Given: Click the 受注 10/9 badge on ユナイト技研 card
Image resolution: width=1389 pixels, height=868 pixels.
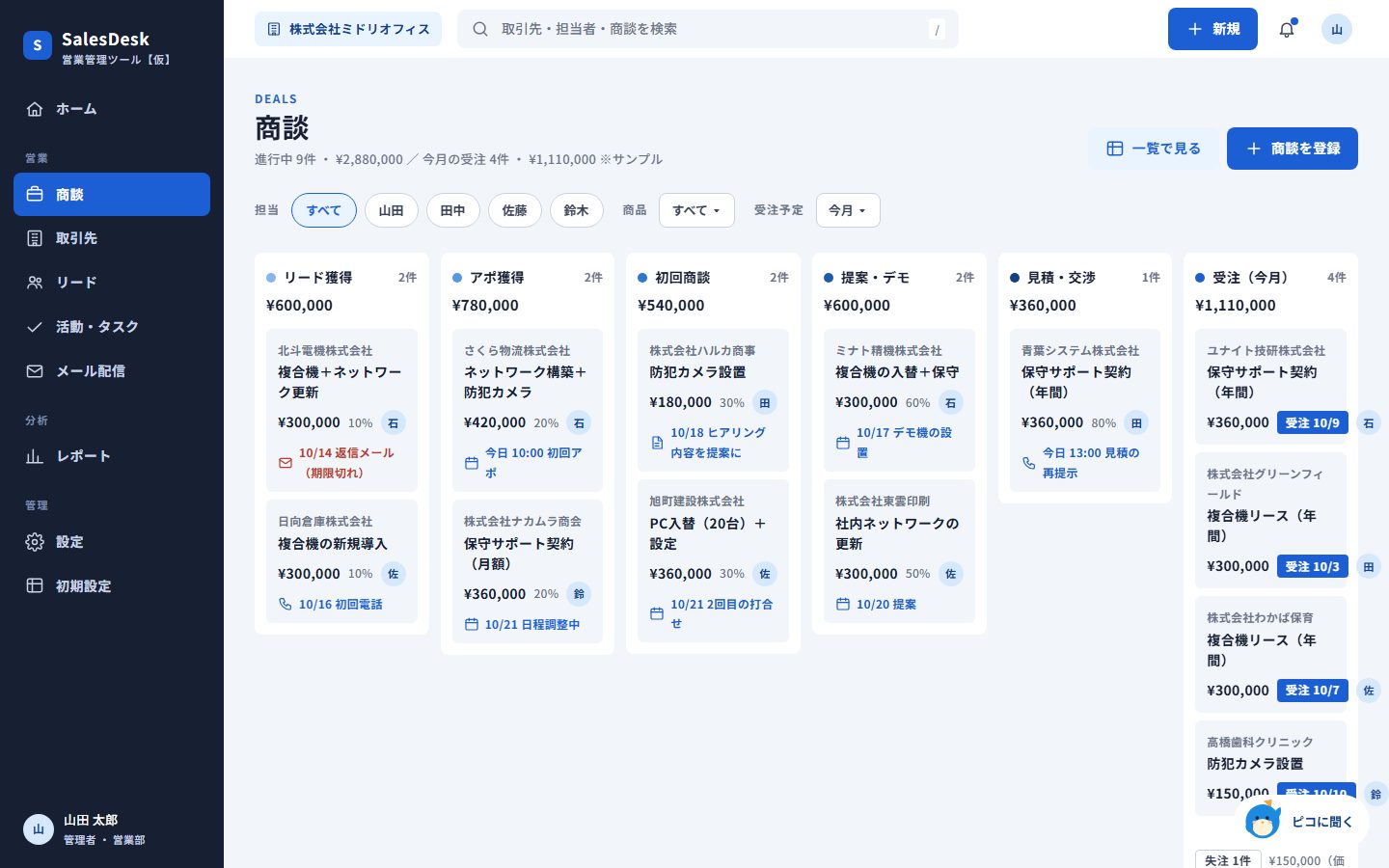Looking at the screenshot, I should coord(1312,422).
